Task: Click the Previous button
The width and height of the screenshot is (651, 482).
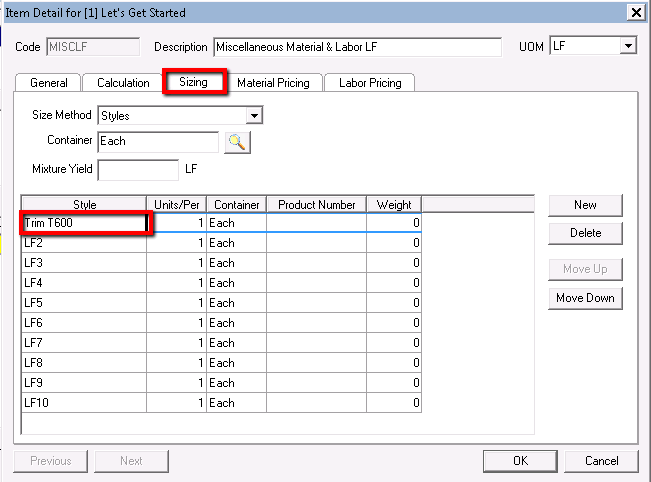Action: tap(51, 461)
